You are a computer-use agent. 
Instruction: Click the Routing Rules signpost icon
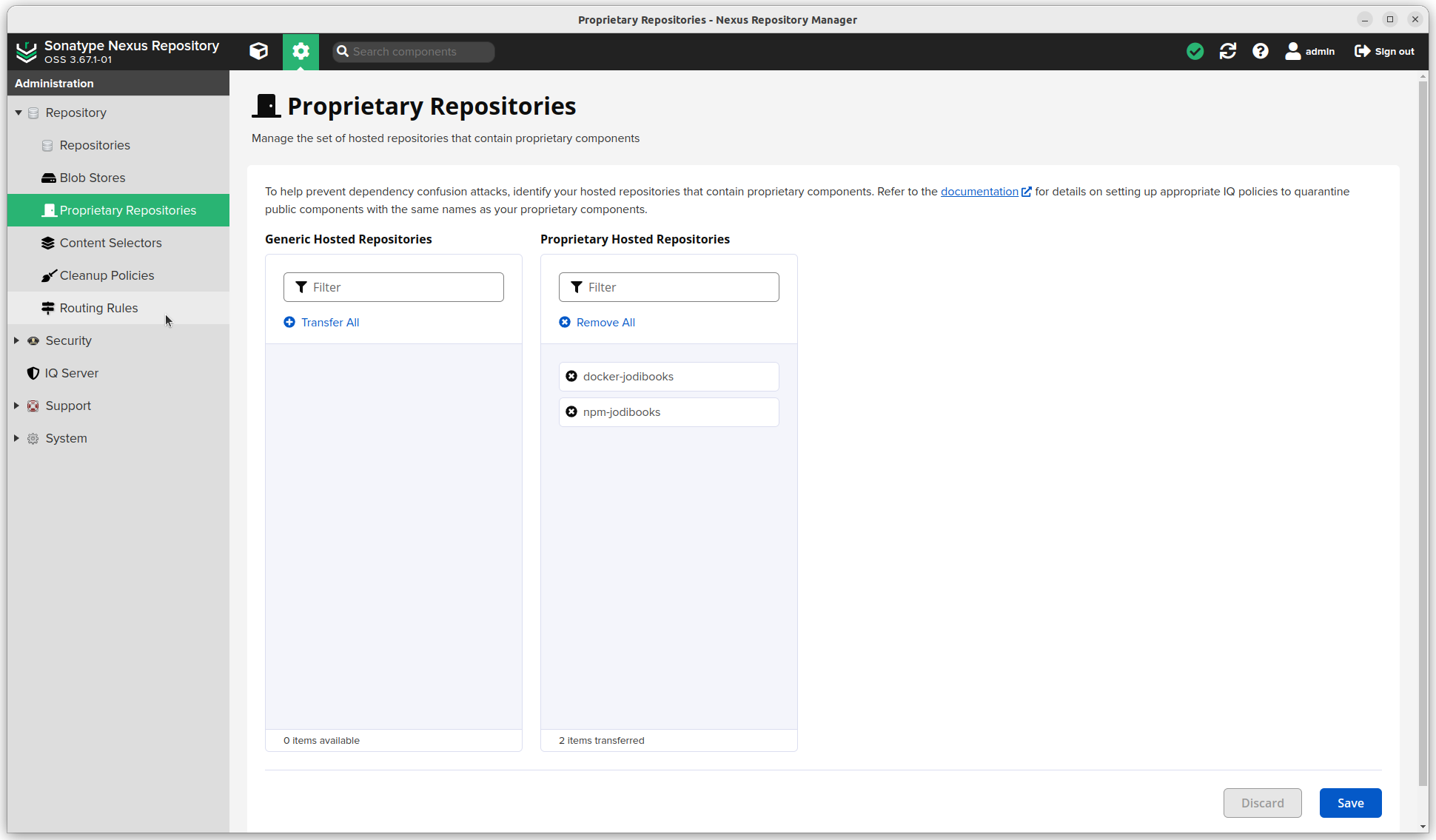(48, 308)
